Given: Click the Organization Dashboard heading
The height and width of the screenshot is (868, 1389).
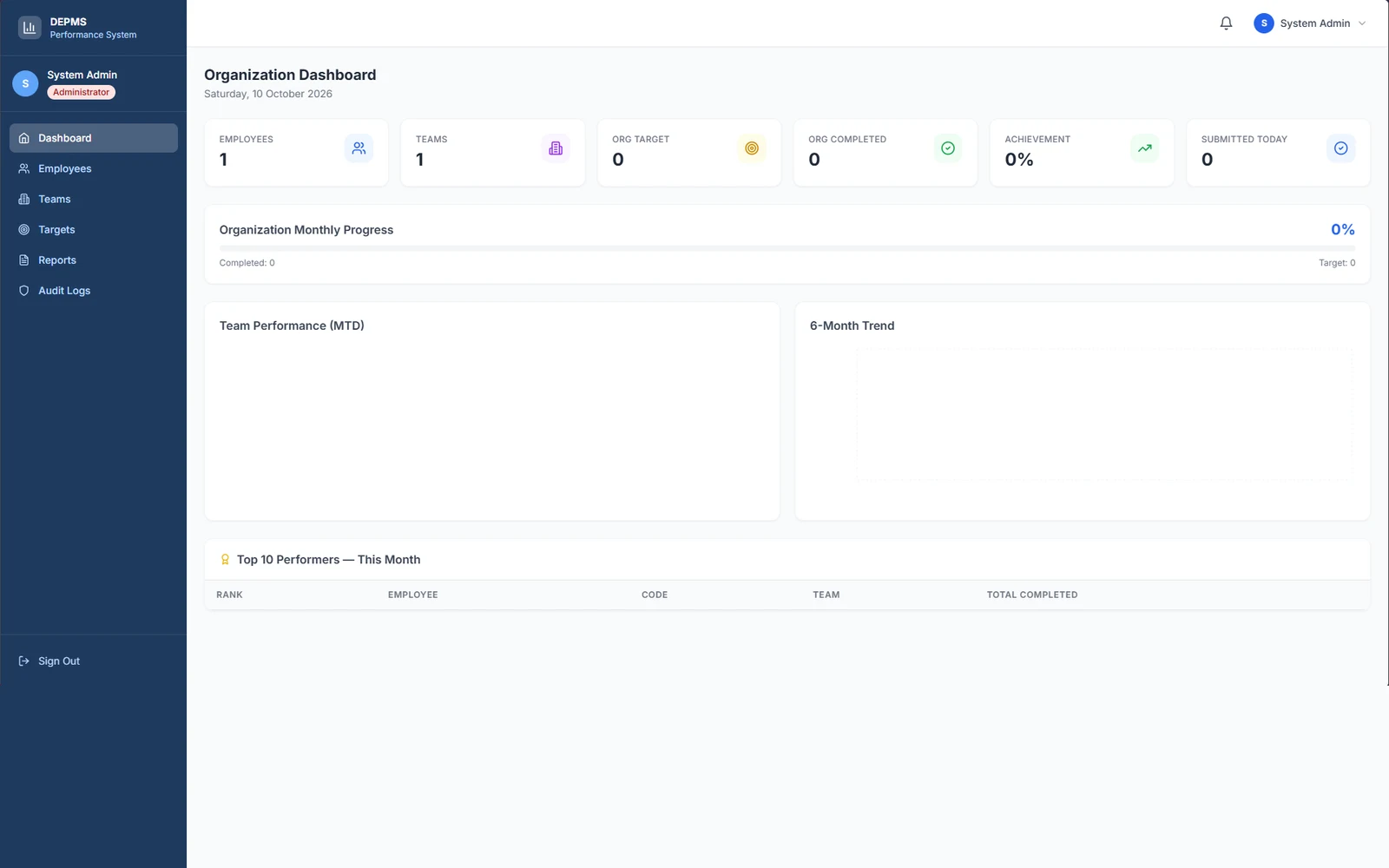Looking at the screenshot, I should pyautogui.click(x=290, y=75).
